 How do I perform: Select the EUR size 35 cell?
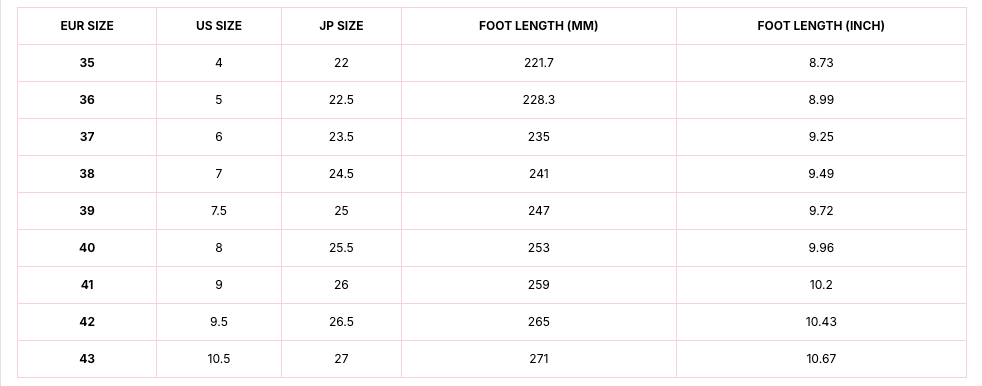87,63
